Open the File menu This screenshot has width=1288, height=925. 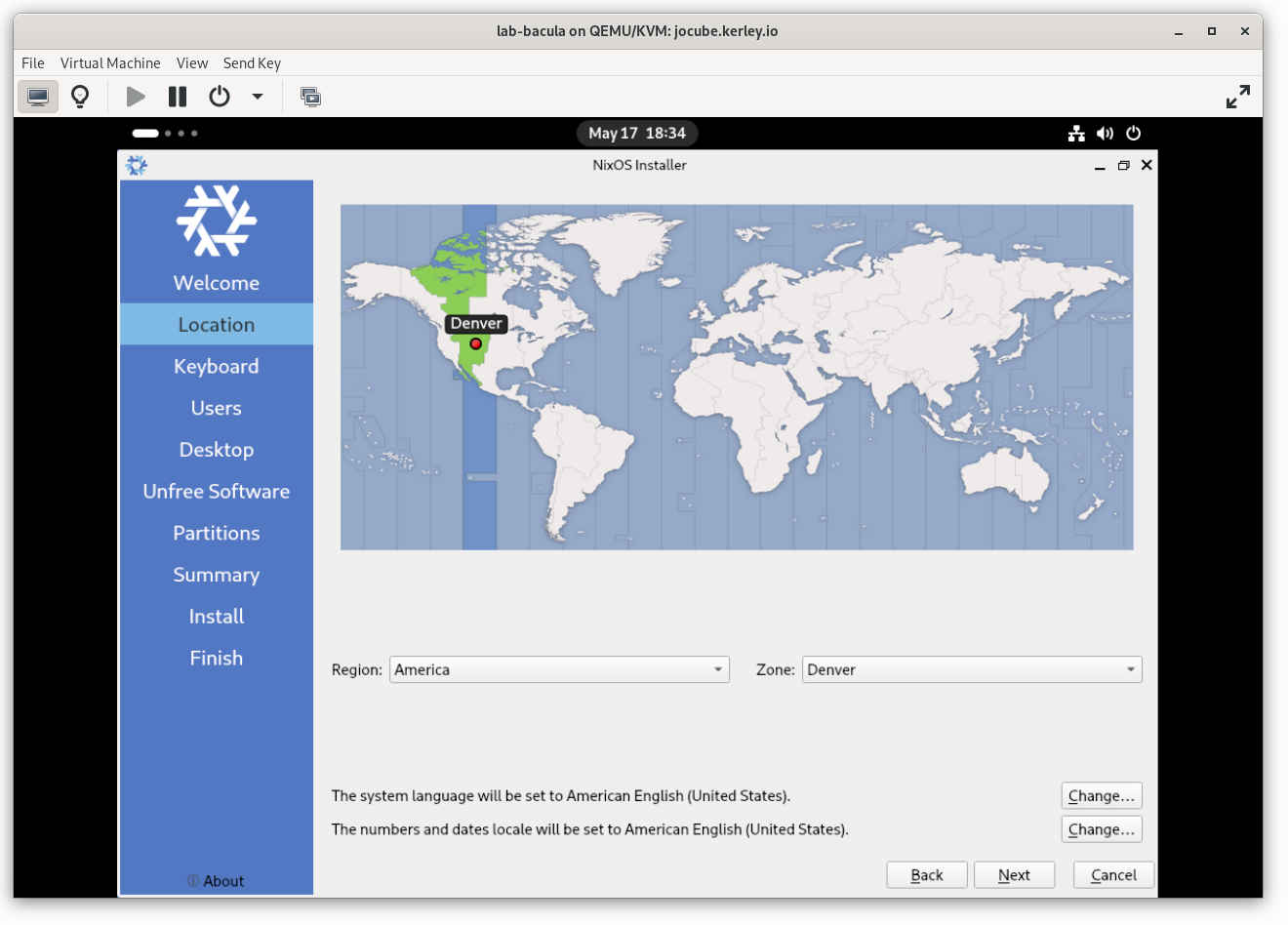pos(33,63)
